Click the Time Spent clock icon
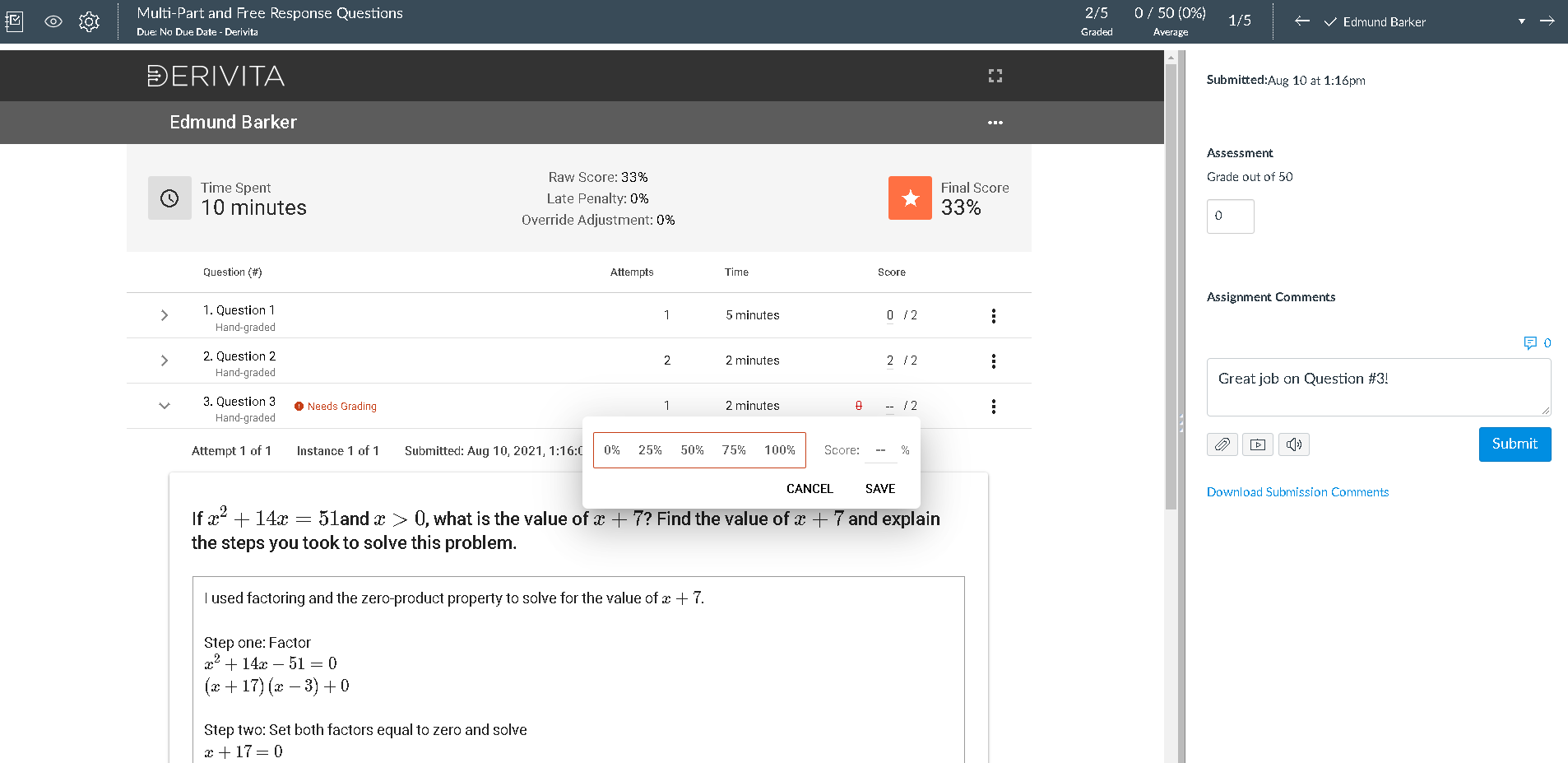 169,198
